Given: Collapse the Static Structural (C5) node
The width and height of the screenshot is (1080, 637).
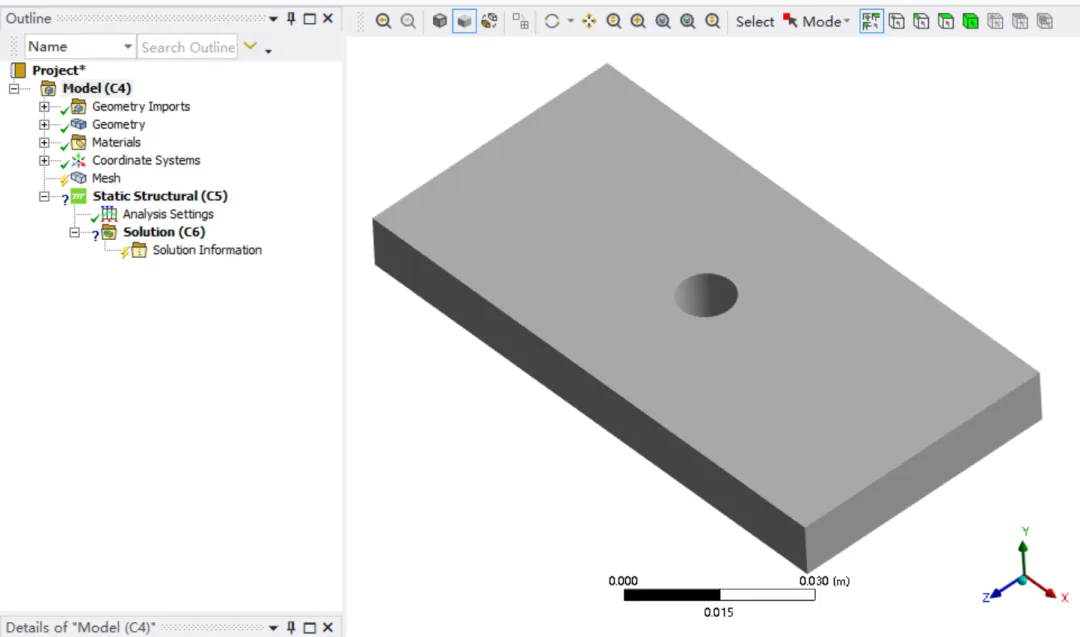Looking at the screenshot, I should 44,196.
